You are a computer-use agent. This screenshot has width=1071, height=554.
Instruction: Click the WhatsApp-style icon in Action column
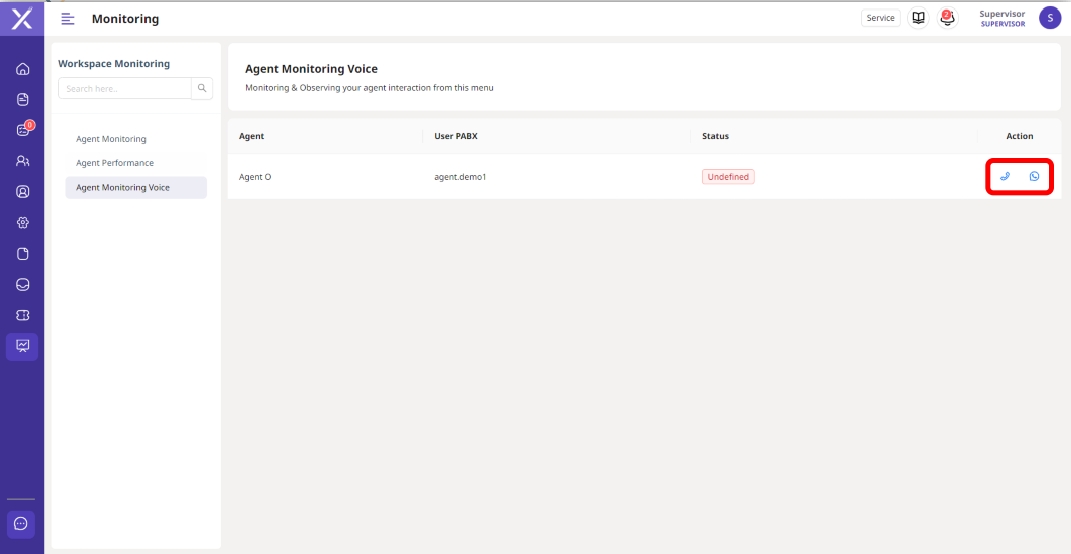coord(1034,177)
